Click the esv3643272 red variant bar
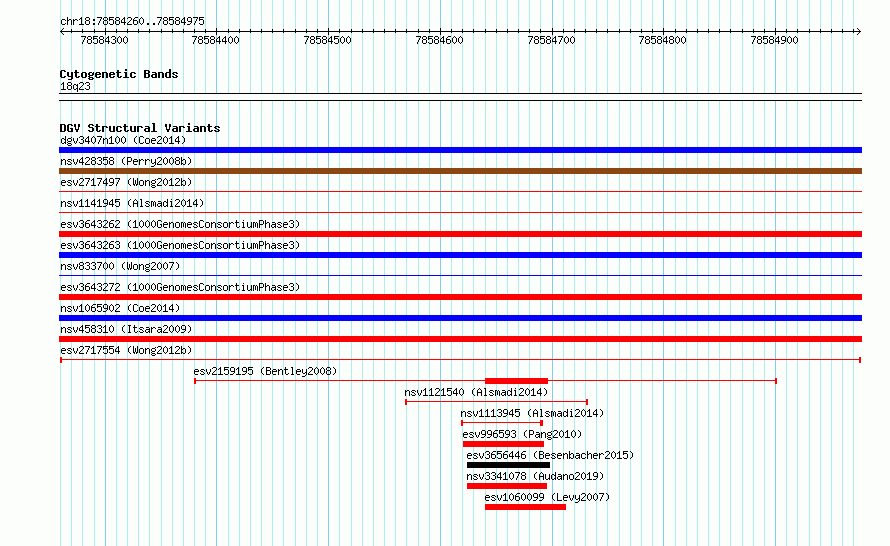Viewport: 890px width, 546px height. pos(460,297)
